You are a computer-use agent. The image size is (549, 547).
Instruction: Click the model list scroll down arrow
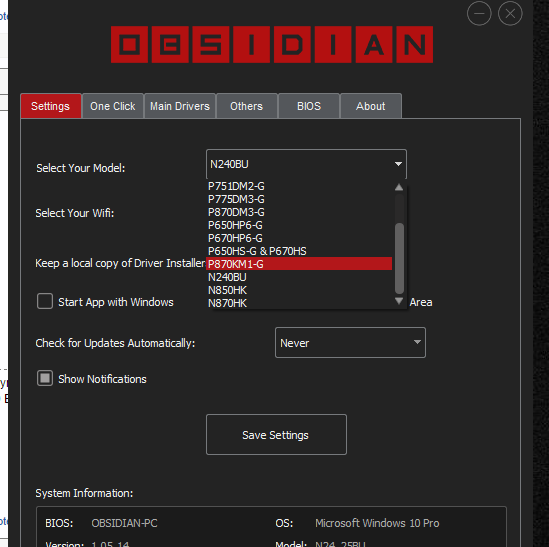click(x=399, y=301)
